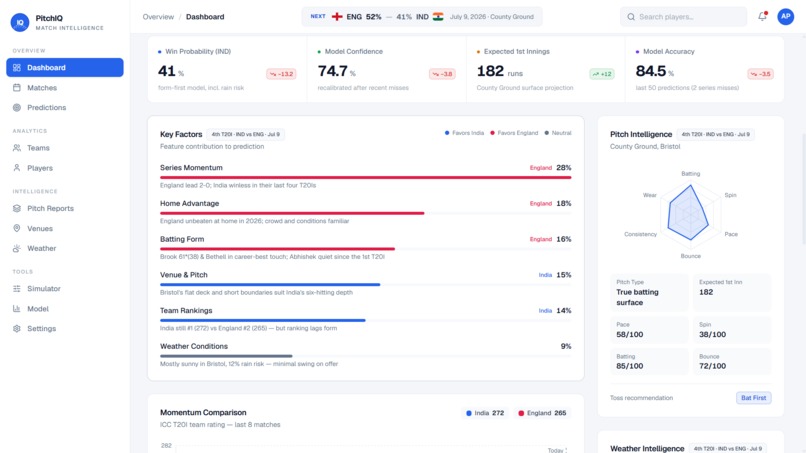
Task: Open Settings in the sidebar
Action: click(x=65, y=329)
